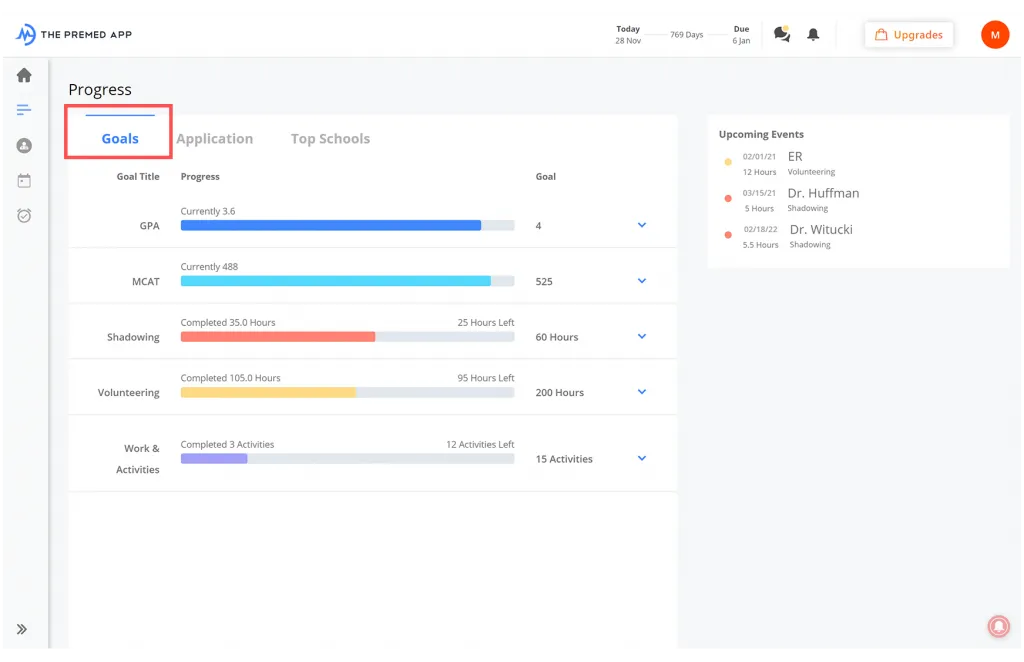1024x662 pixels.
Task: Select the Progress bars icon in sidebar
Action: 24,110
